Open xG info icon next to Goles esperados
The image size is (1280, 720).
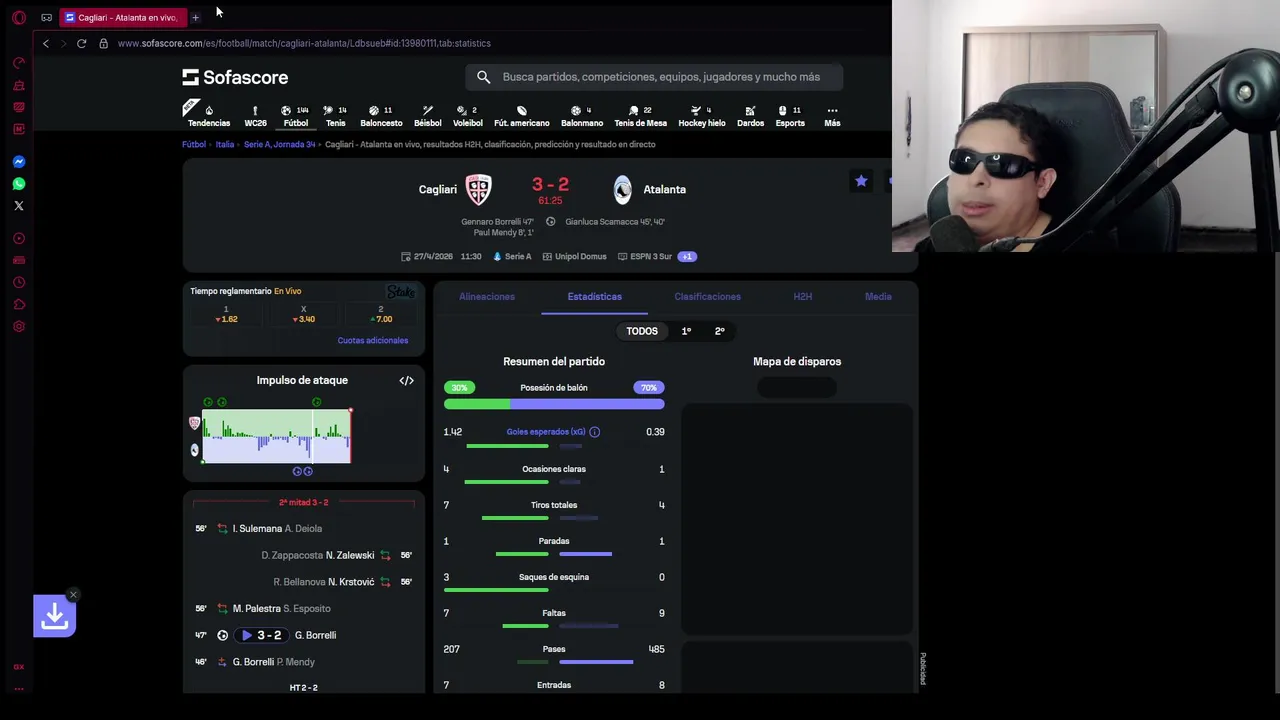click(x=594, y=432)
